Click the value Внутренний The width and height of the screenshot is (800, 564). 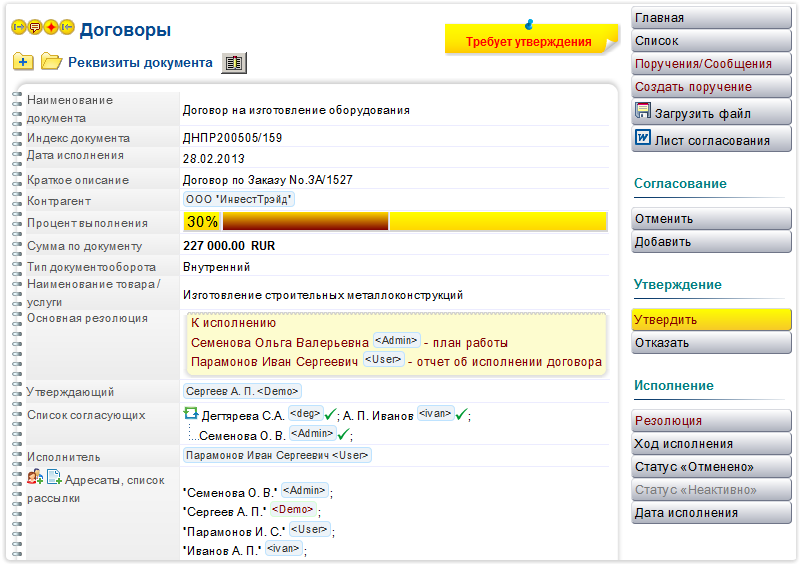tap(216, 267)
